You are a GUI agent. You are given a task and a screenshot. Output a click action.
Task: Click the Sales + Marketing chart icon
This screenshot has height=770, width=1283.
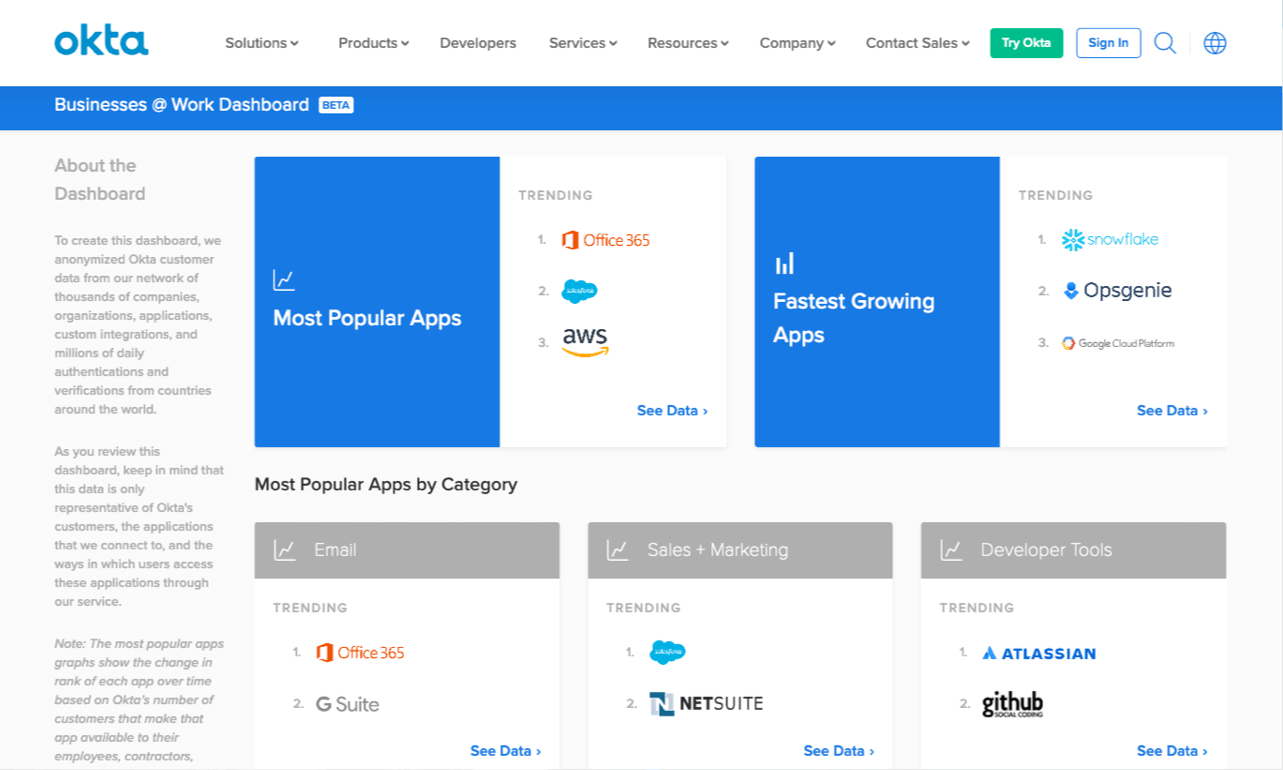point(618,550)
